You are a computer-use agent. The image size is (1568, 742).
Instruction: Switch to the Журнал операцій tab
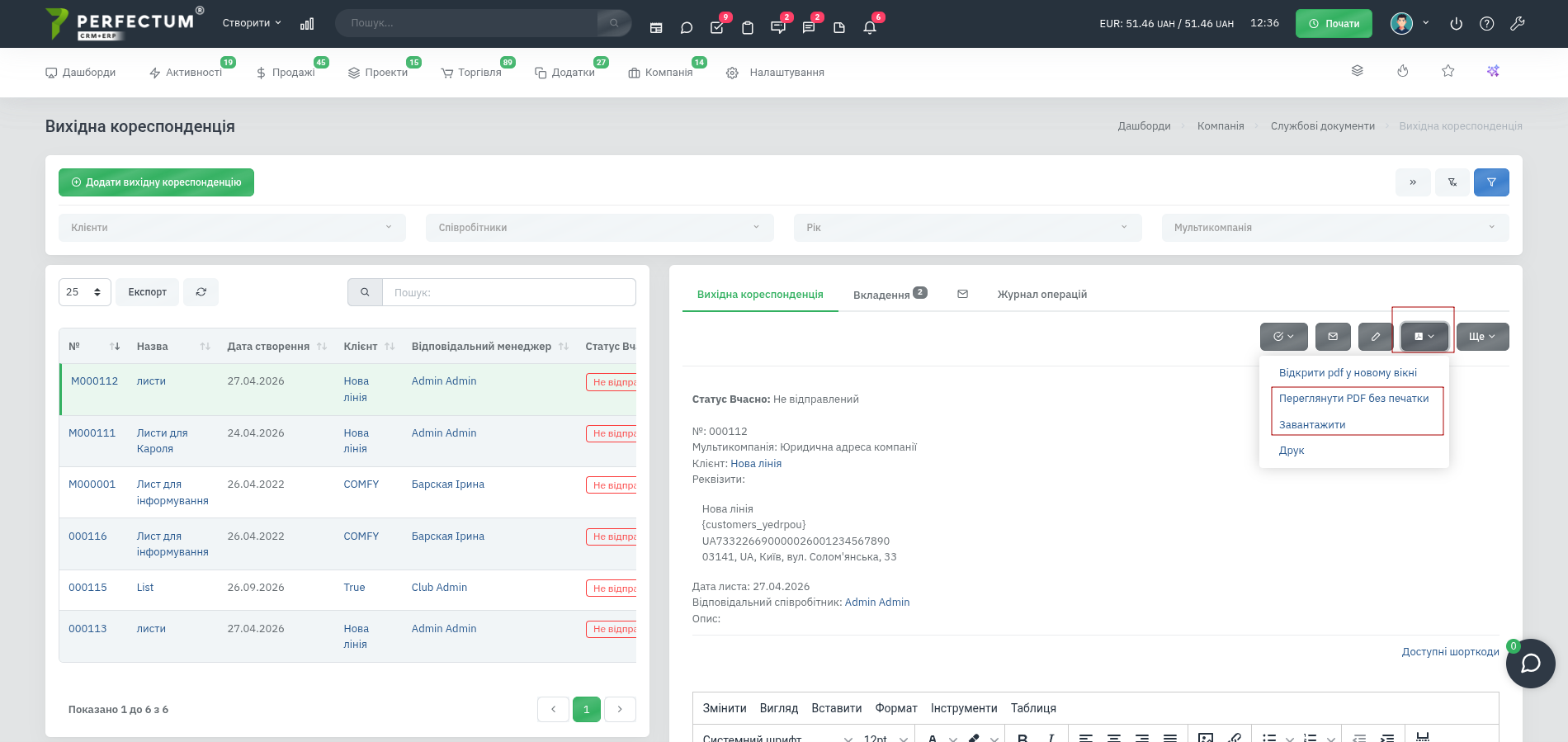(x=1041, y=295)
